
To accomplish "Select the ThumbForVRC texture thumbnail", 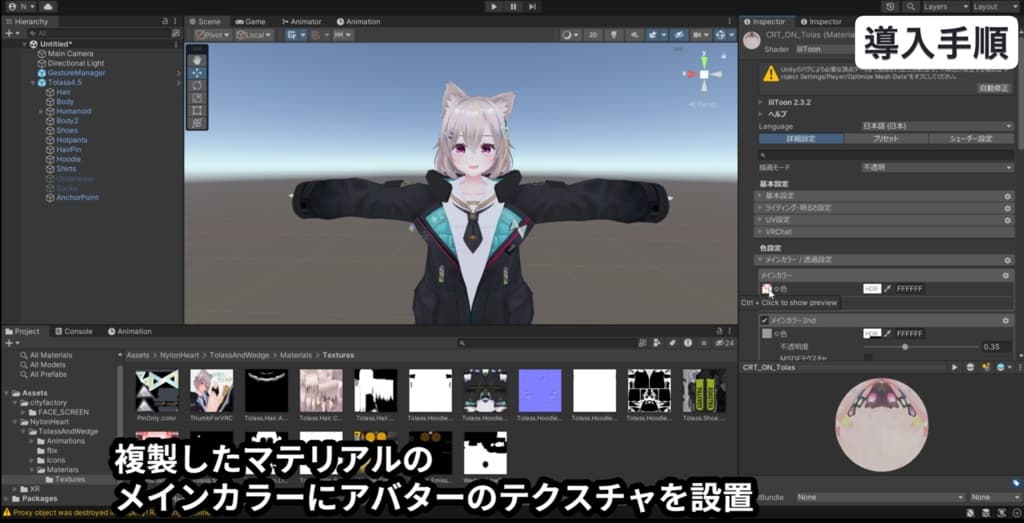I will (x=211, y=390).
